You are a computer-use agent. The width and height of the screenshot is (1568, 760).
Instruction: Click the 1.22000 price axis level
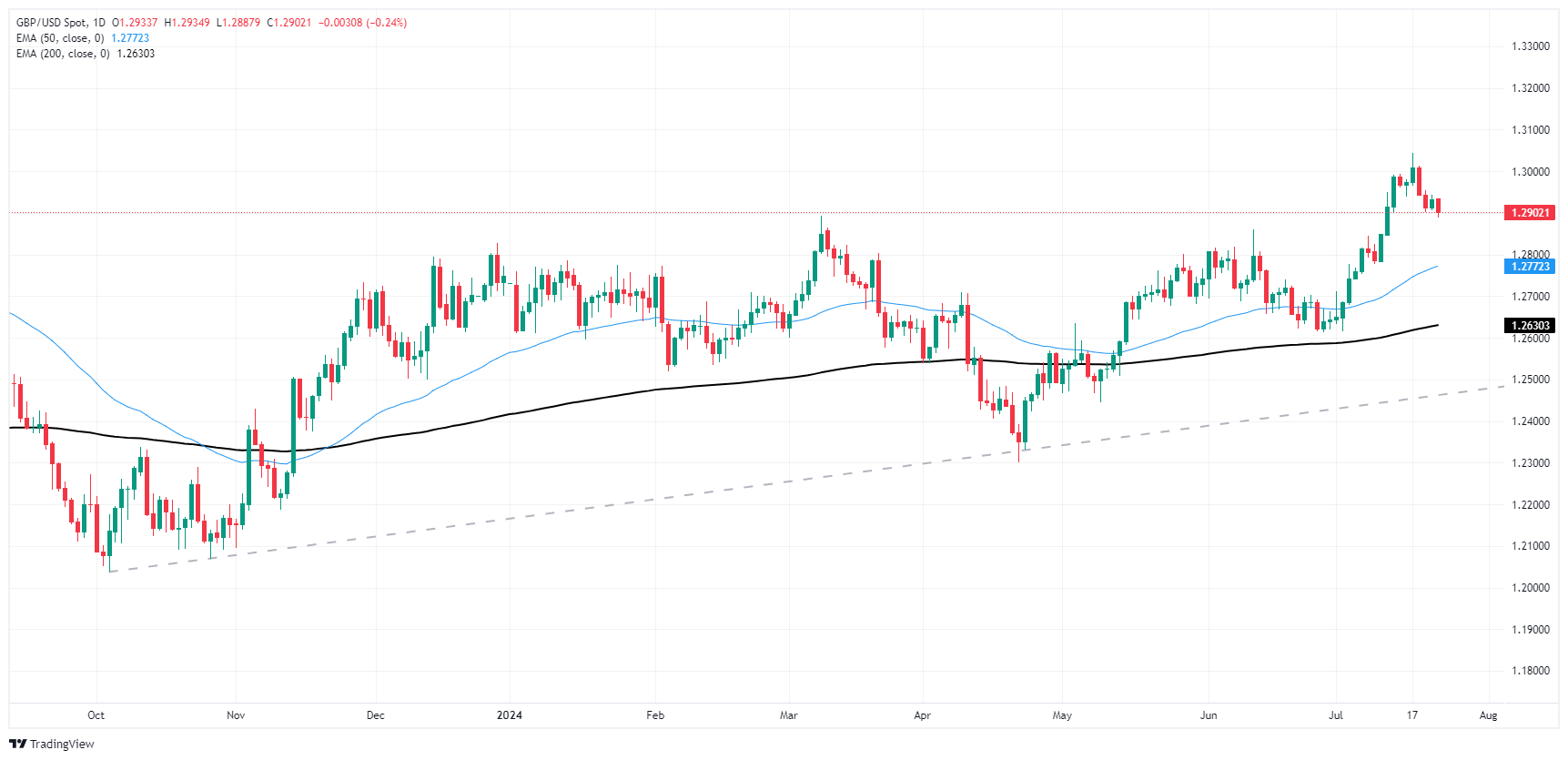1530,505
